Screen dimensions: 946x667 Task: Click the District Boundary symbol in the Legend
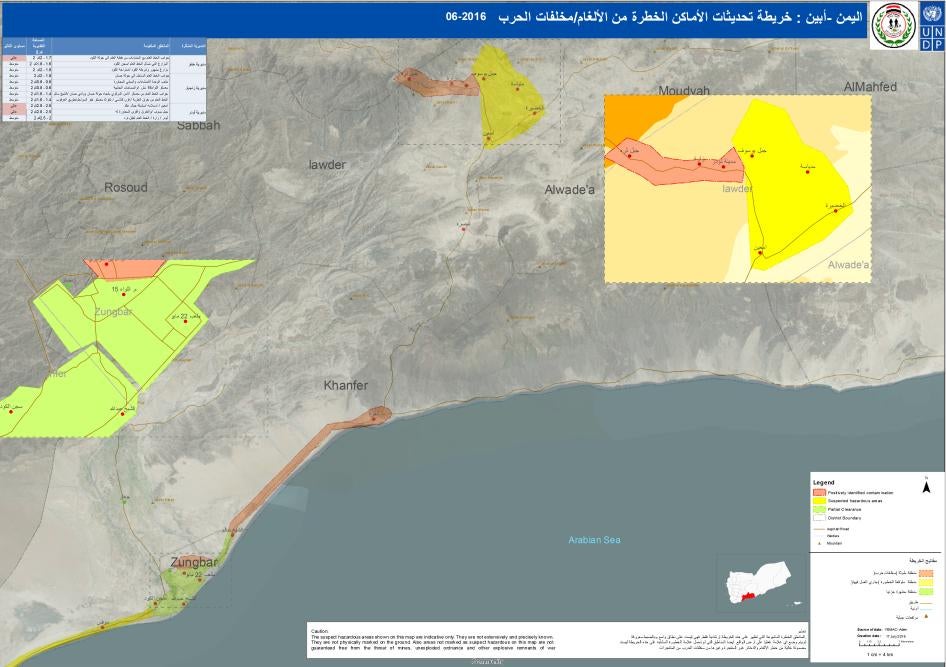[x=819, y=517]
